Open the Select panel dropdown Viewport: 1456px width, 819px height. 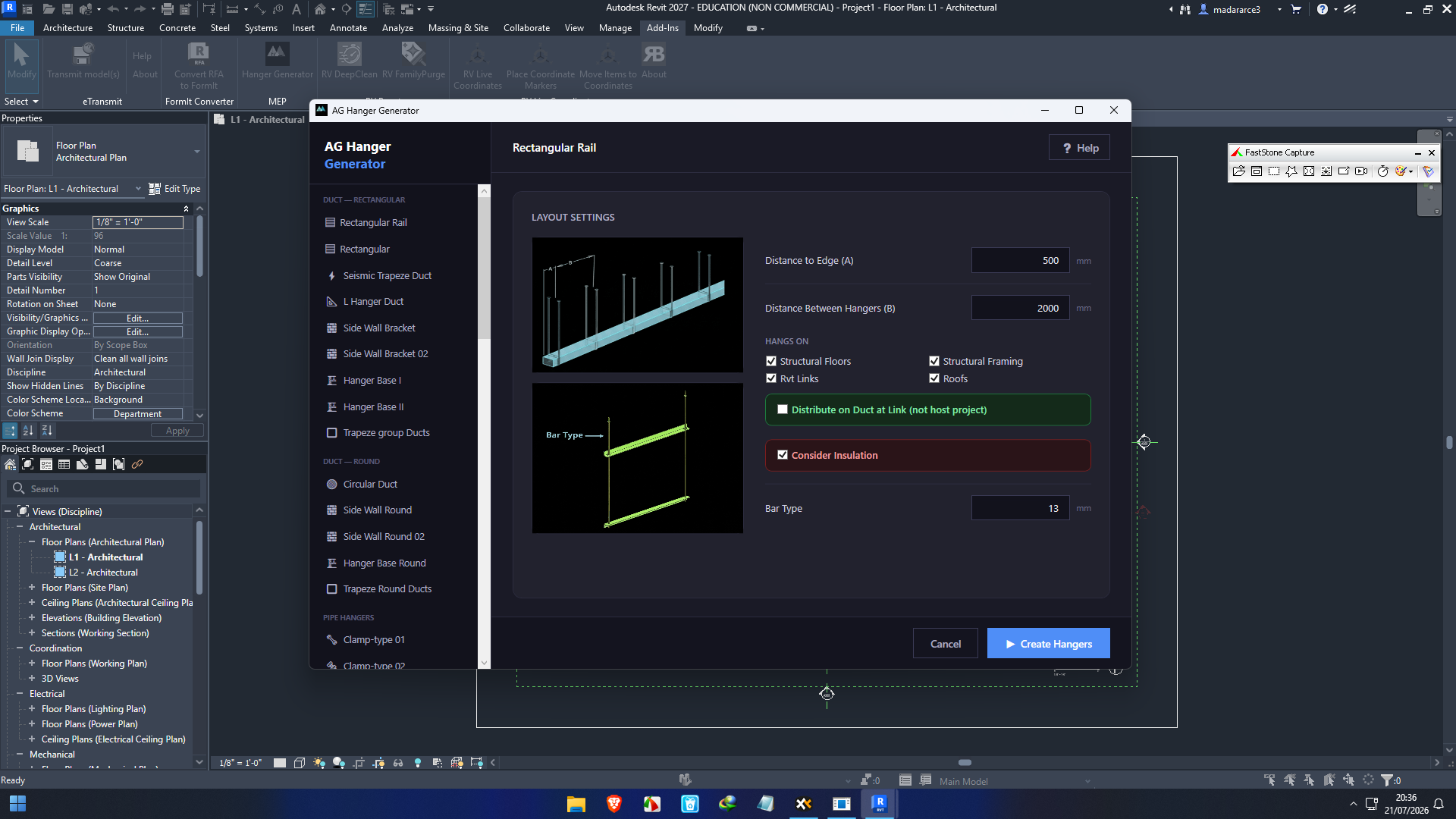(x=21, y=102)
